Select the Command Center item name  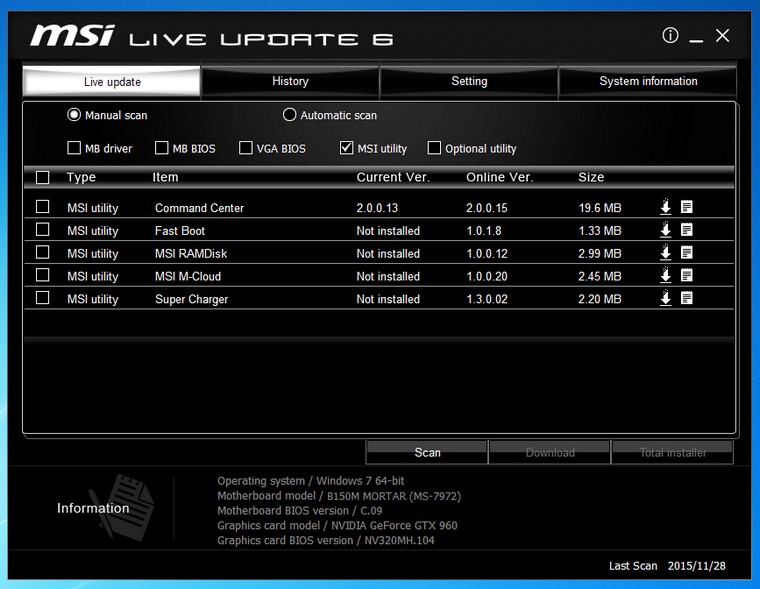(x=199, y=208)
